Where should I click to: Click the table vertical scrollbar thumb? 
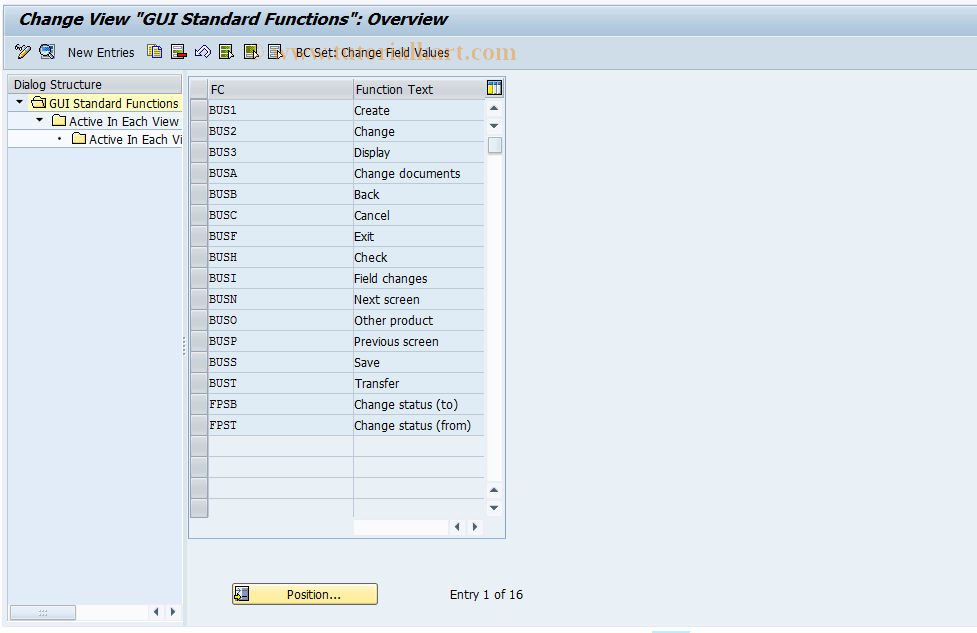tap(495, 145)
